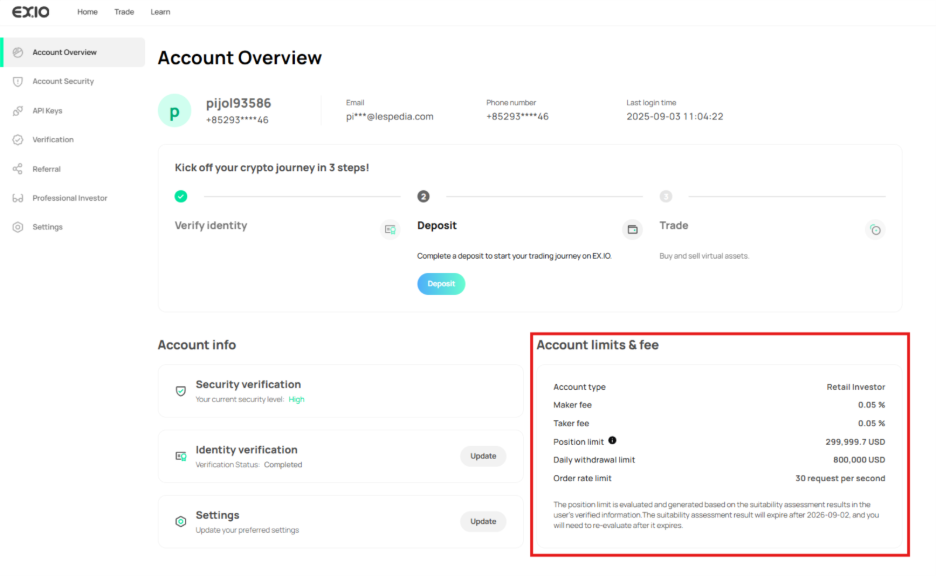Click the Trade step icon
The height and width of the screenshot is (576, 936).
875,229
